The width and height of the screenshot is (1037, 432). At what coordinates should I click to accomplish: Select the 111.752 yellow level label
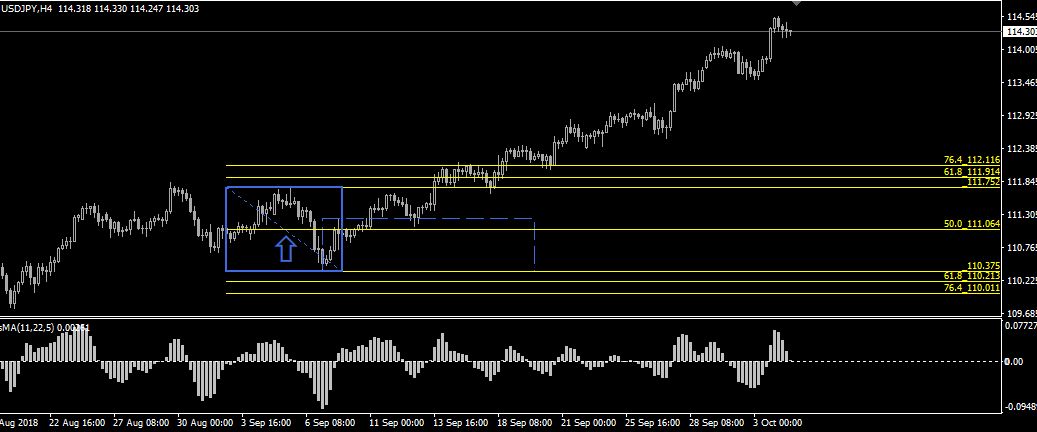[x=981, y=183]
